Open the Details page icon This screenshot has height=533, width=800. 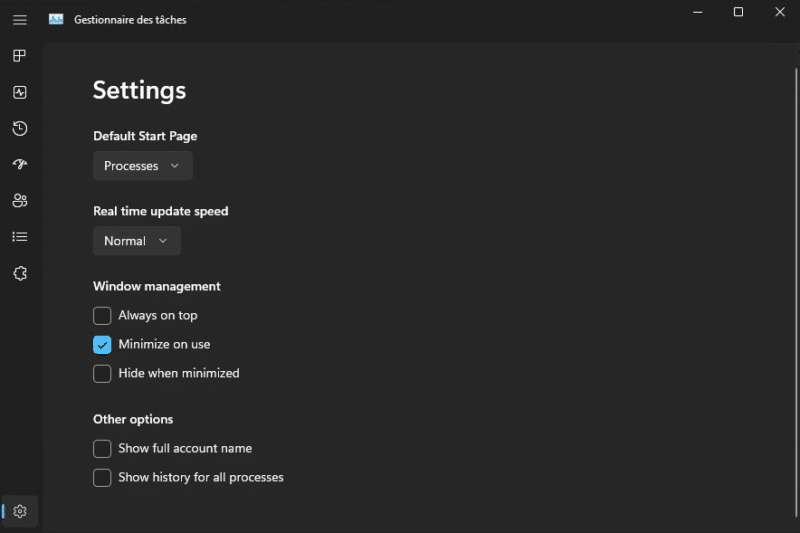click(20, 237)
